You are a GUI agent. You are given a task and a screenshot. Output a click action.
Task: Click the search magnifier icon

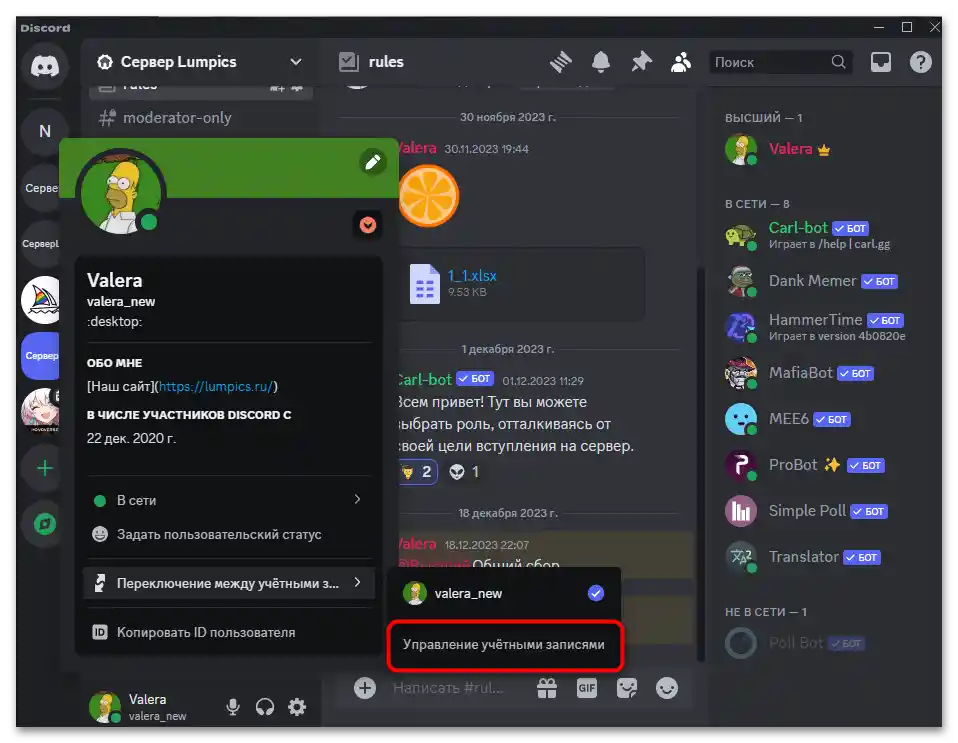pyautogui.click(x=838, y=62)
